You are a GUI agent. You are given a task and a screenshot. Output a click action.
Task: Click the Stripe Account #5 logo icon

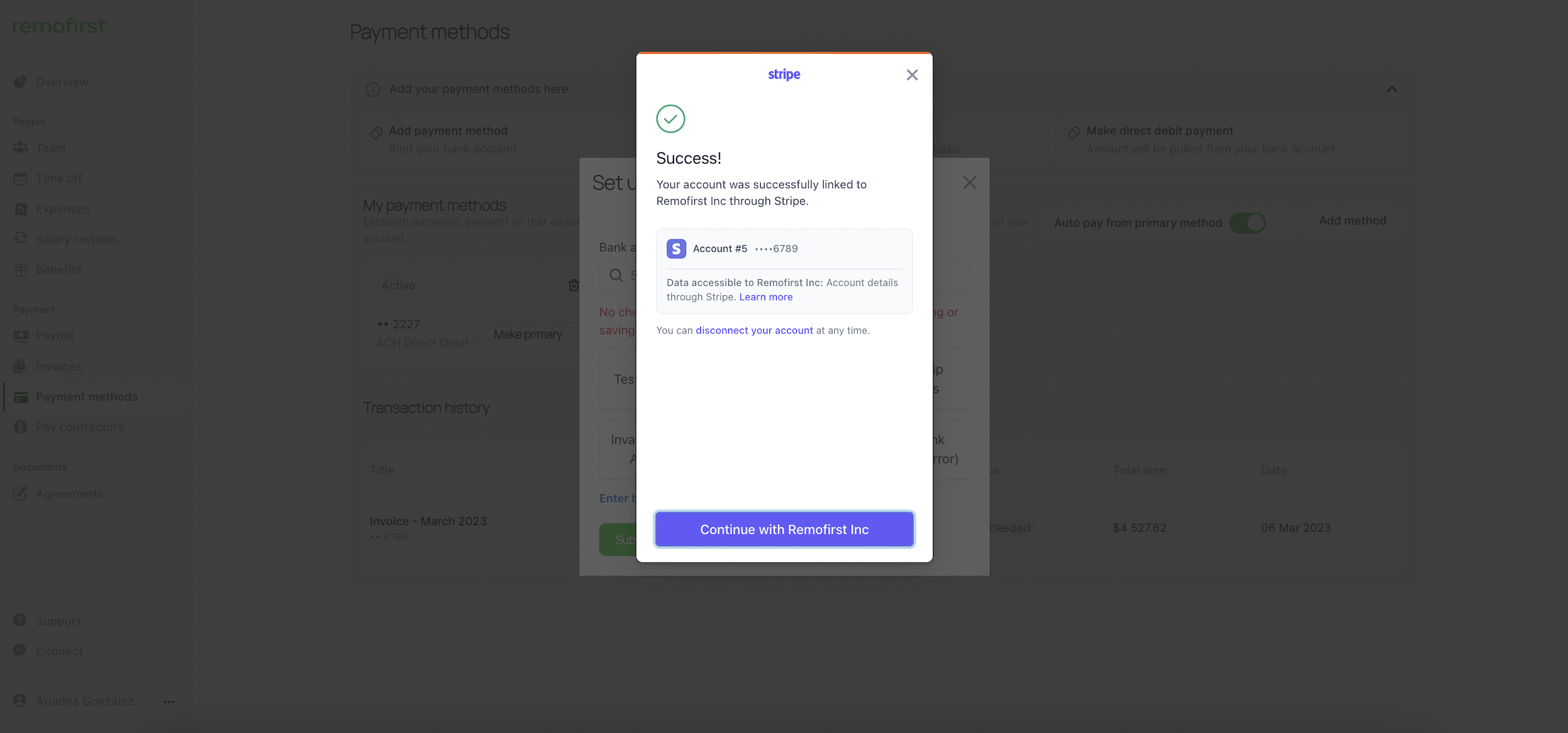[676, 249]
